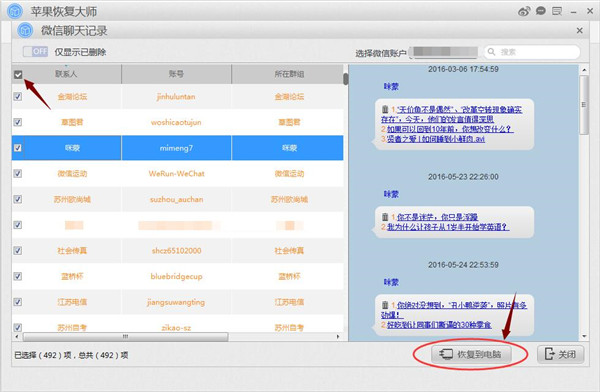Click the magnifier icon in search box

coord(492,52)
